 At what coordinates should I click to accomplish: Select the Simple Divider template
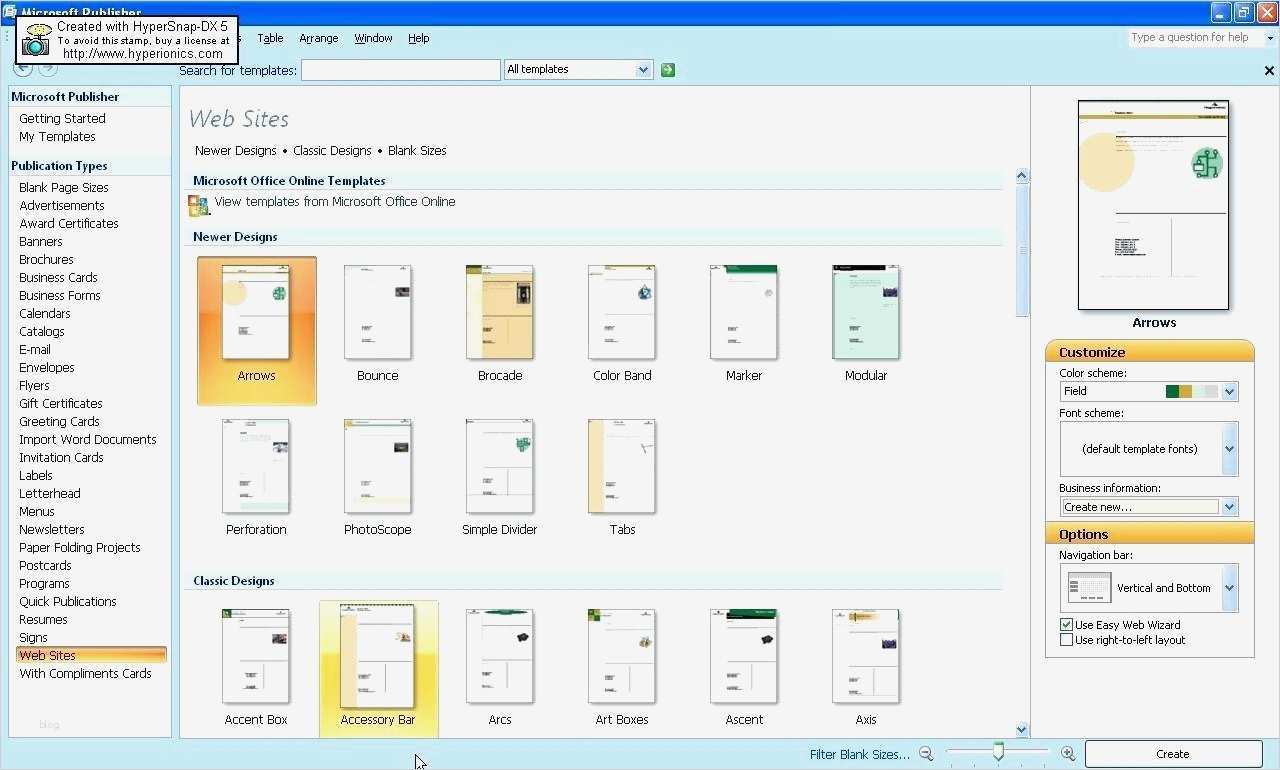coord(500,478)
